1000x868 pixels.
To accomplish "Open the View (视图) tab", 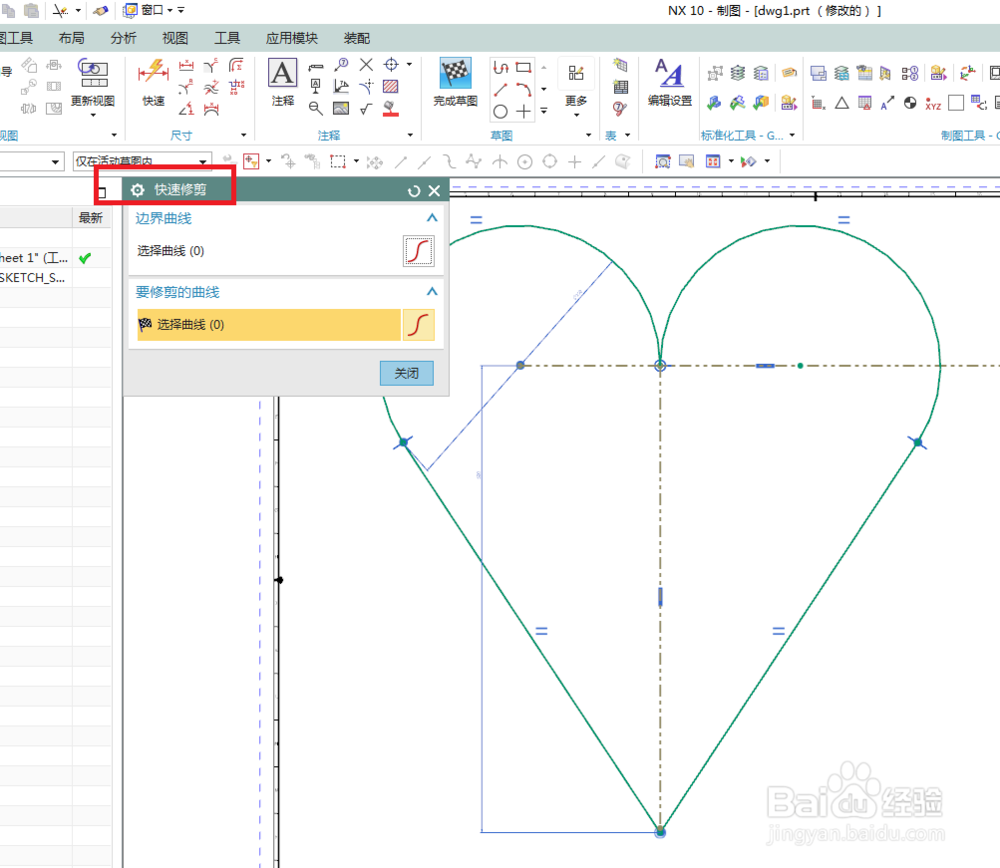I will [x=175, y=38].
